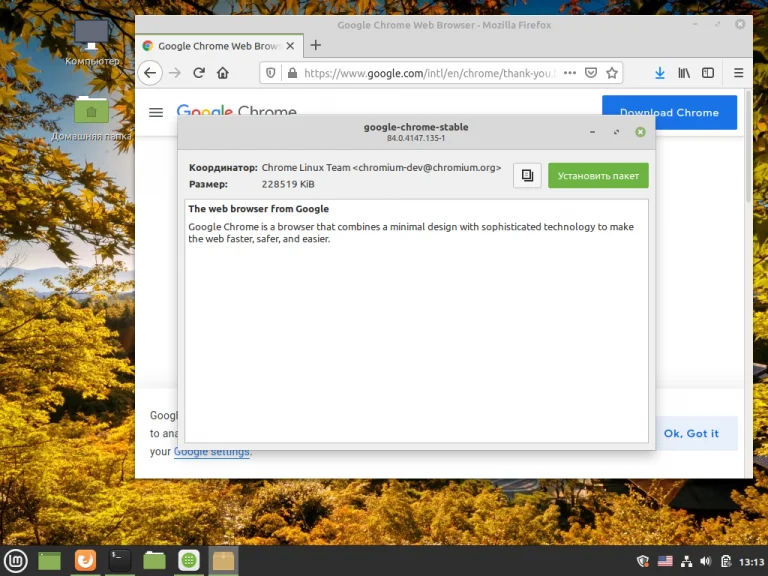The image size is (768, 576).
Task: Launch Firefox from the taskbar
Action: point(85,560)
